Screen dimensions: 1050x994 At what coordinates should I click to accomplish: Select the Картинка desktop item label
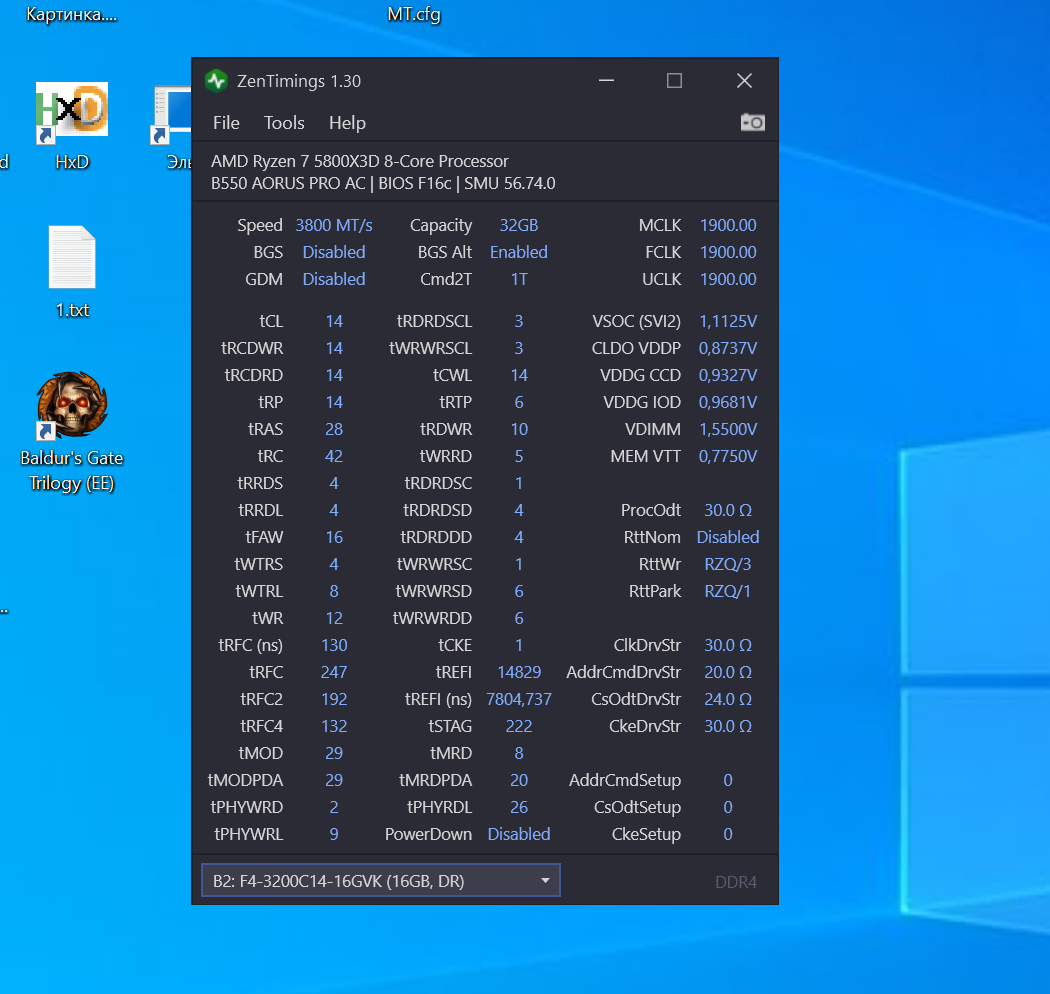pyautogui.click(x=72, y=14)
